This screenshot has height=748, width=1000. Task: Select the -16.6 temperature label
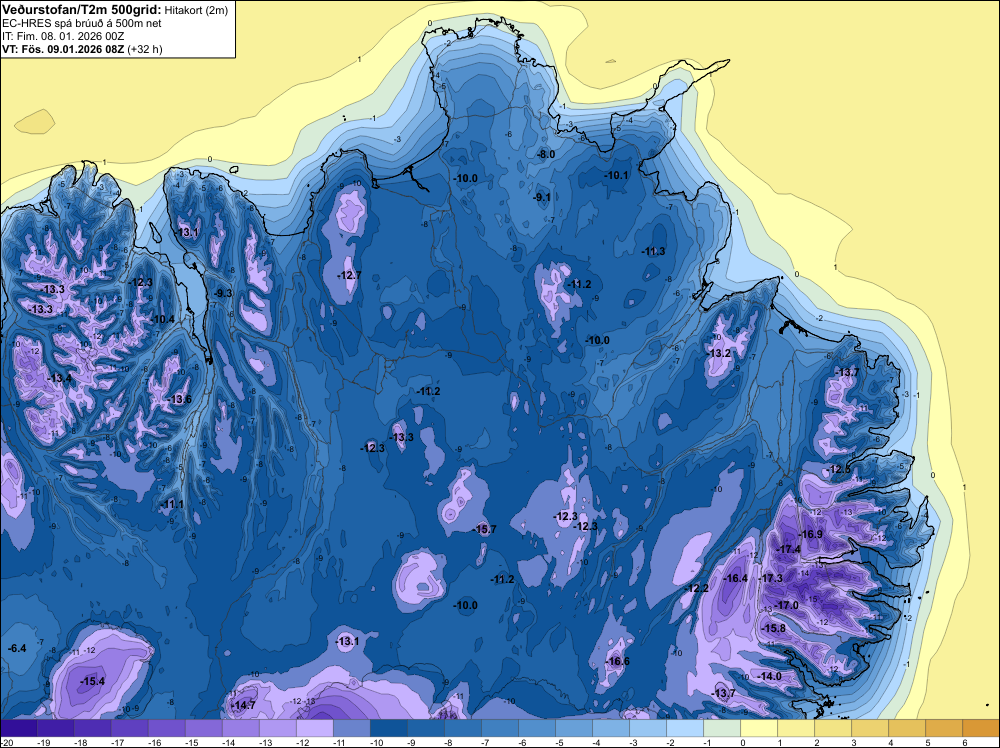[617, 661]
